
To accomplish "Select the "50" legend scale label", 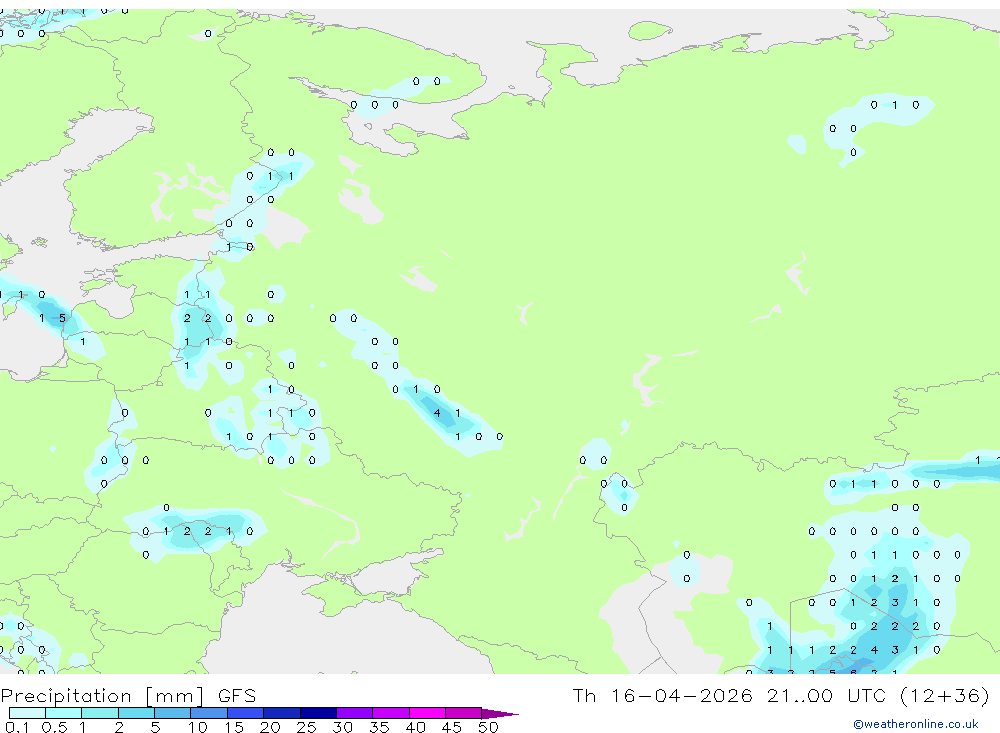I will 488,727.
